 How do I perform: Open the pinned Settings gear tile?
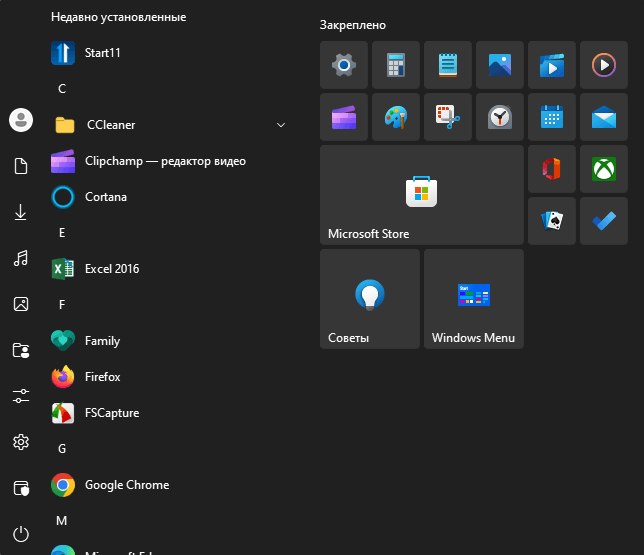[x=344, y=65]
